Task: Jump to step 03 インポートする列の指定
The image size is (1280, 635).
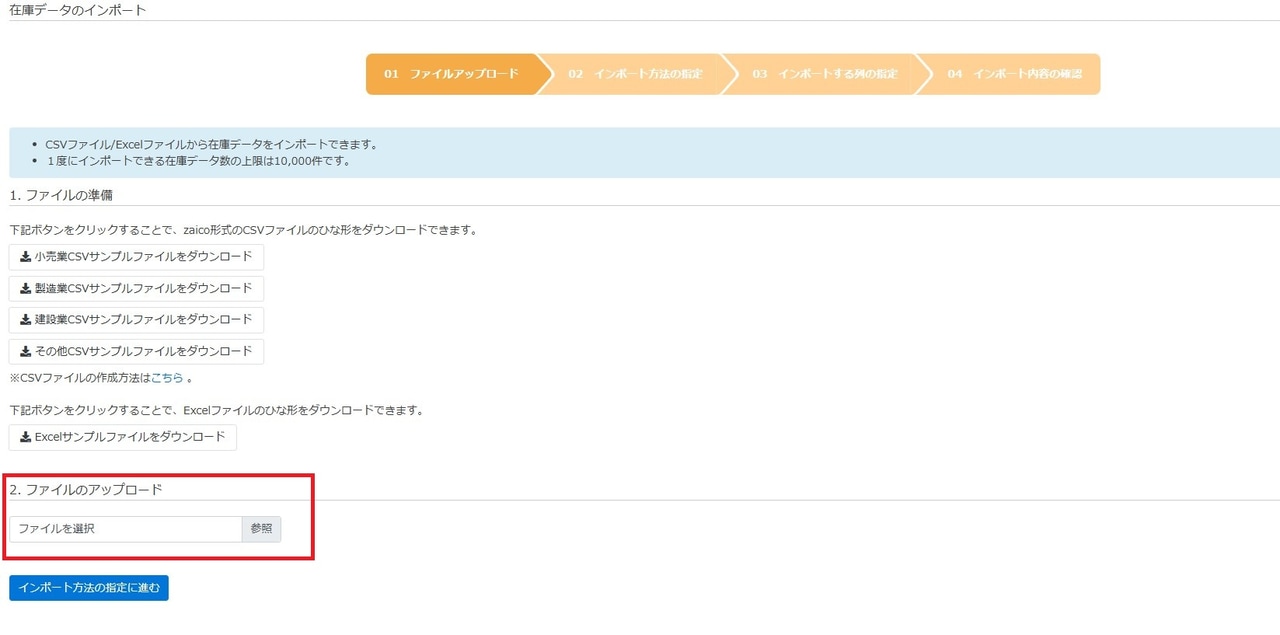Action: [825, 74]
